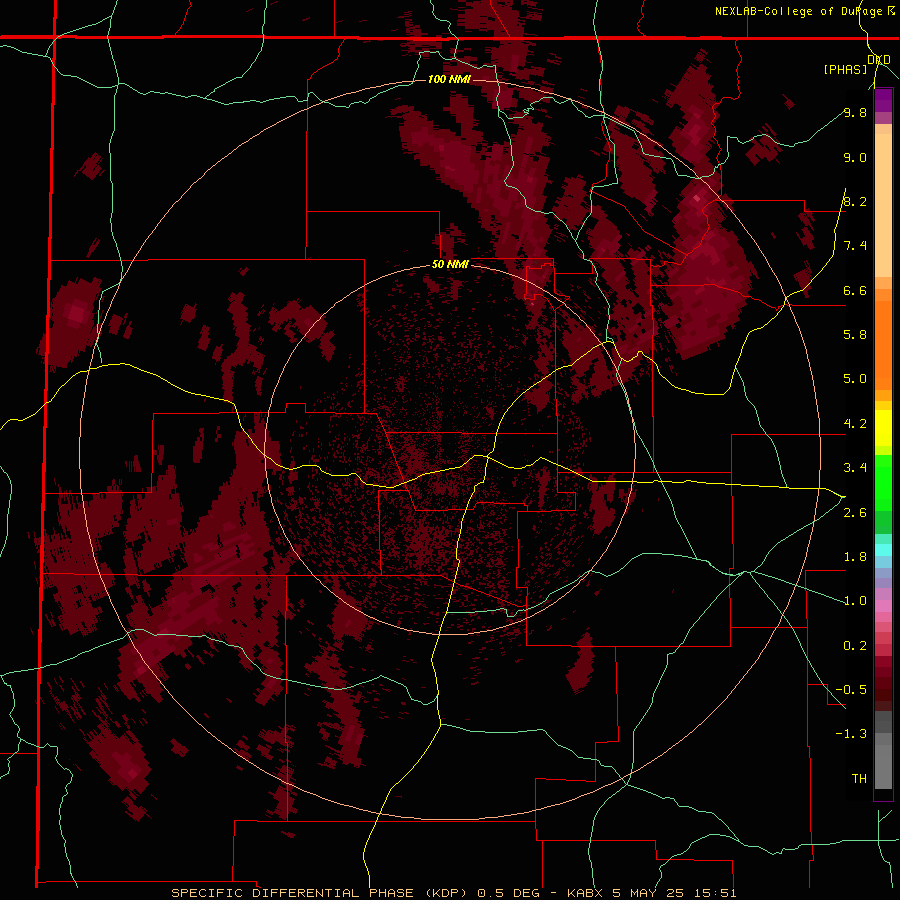Click the TH threshold label on legend

pos(859,779)
